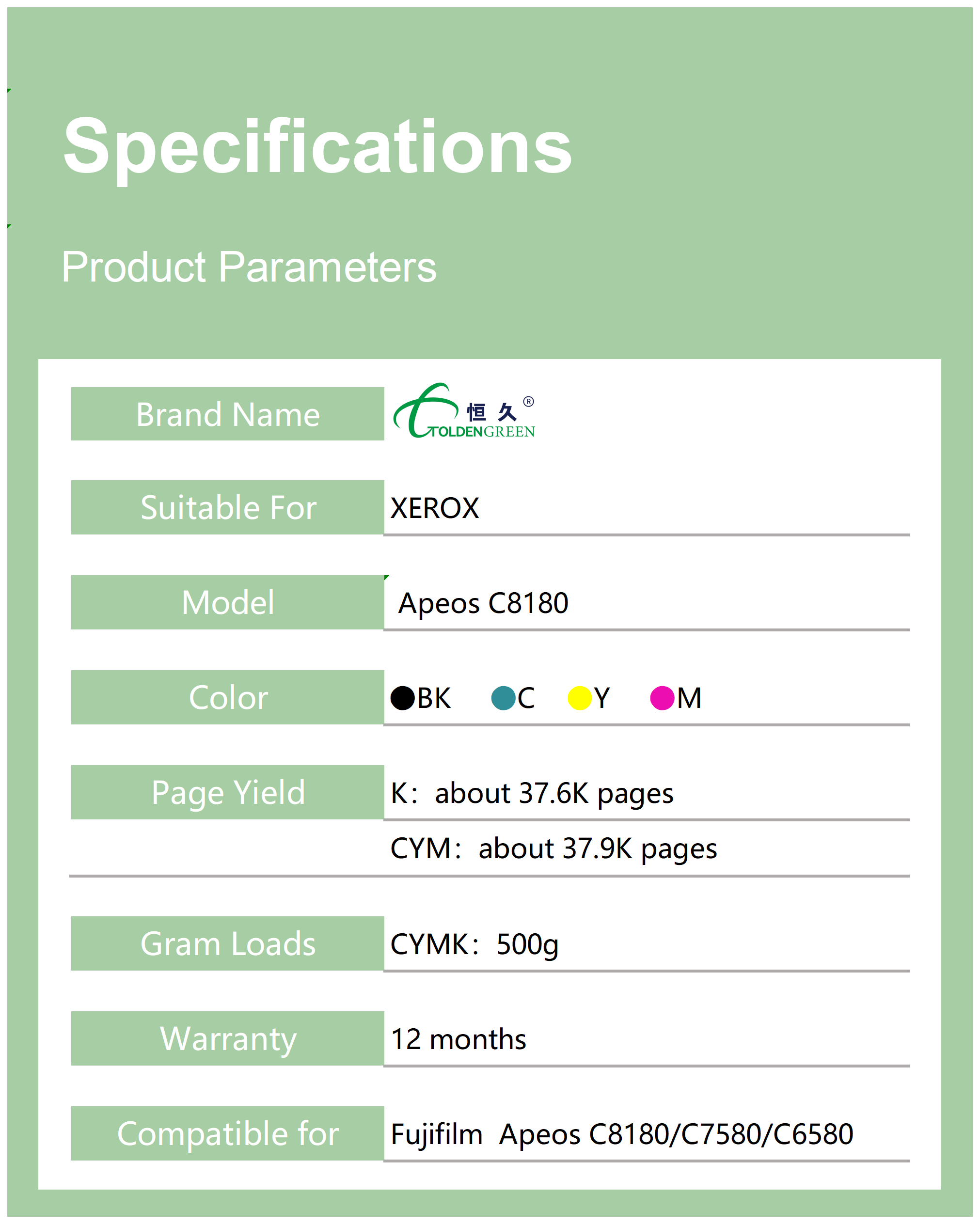Image resolution: width=980 pixels, height=1224 pixels.
Task: Click the Gram Loads label
Action: [228, 943]
